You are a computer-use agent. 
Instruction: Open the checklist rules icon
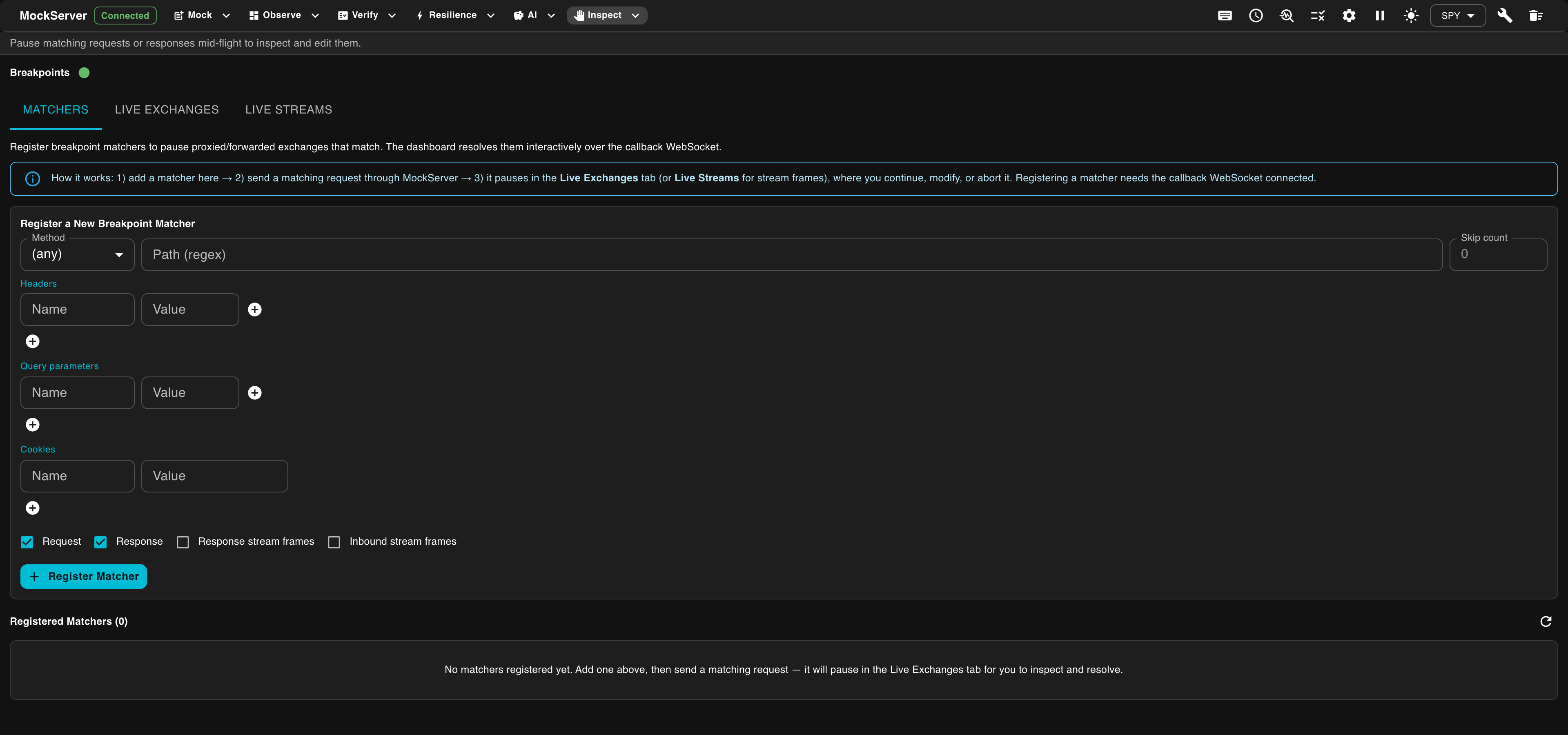pos(1318,16)
